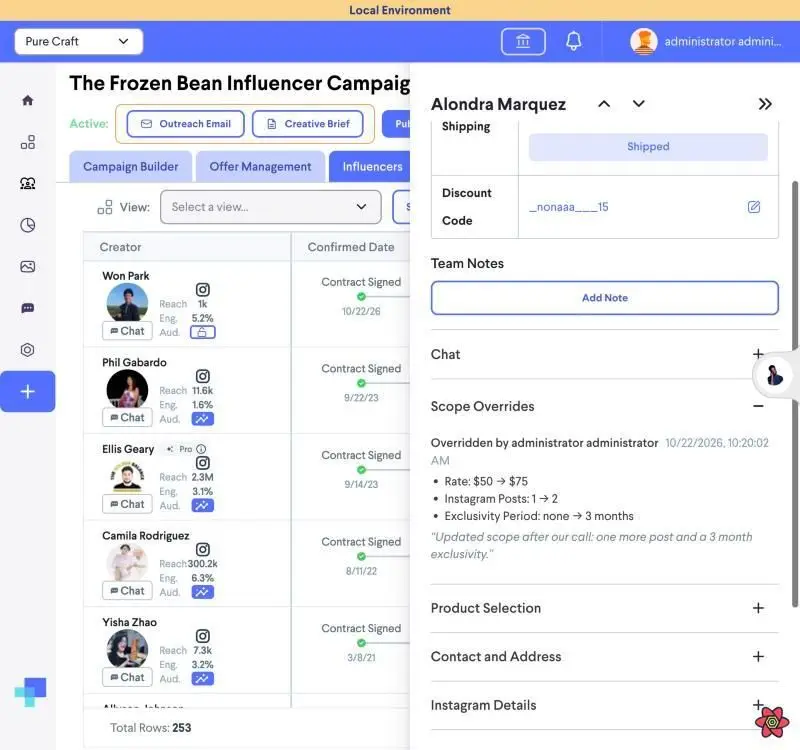Screen dimensions: 800x750
Task: Open chat with Phil Gabardo
Action: [x=127, y=418]
